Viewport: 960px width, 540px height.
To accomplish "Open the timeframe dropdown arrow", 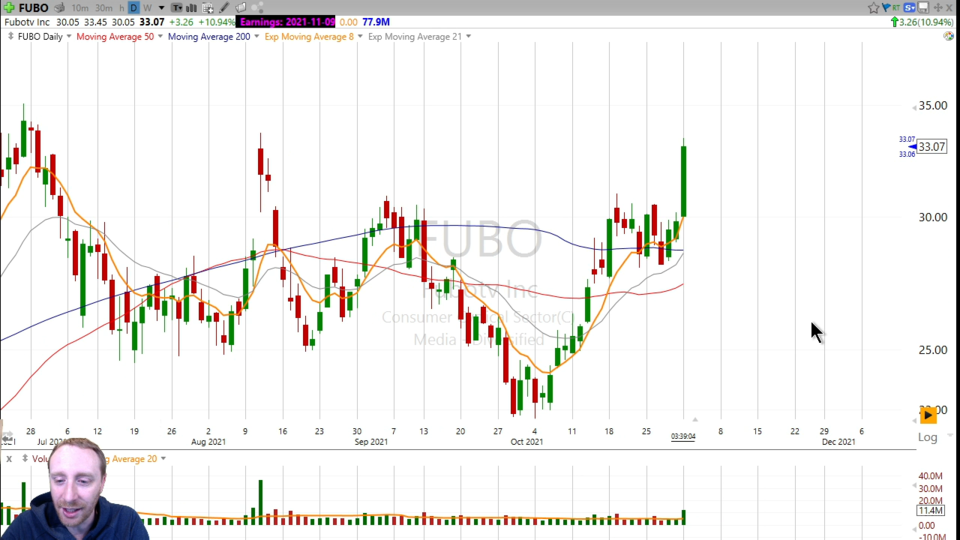I will coord(161,8).
